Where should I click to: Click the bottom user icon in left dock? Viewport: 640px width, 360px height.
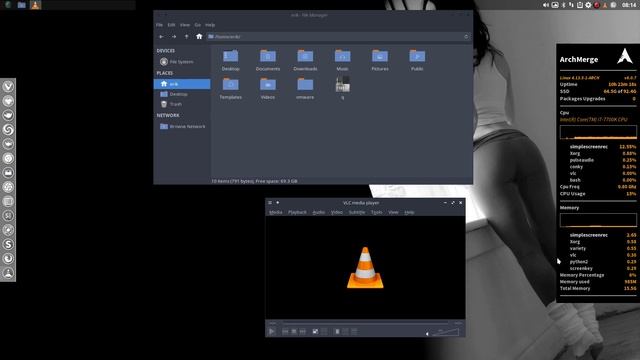(x=8, y=273)
